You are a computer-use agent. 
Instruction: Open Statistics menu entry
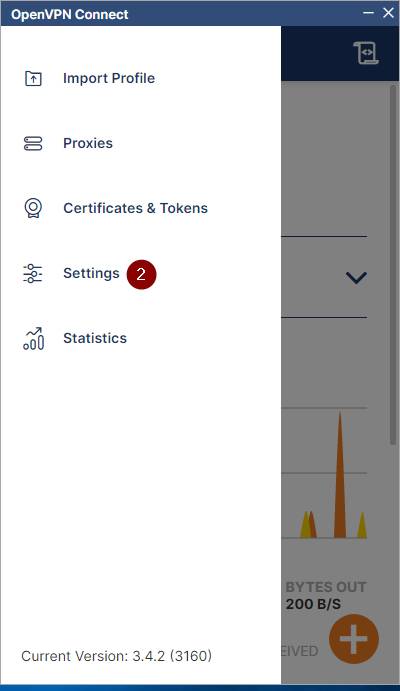95,338
